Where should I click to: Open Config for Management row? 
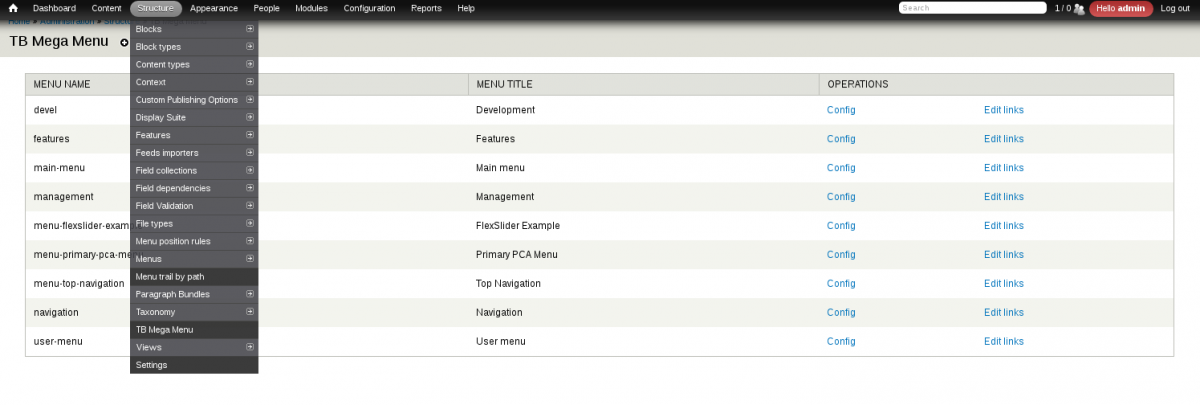pos(841,197)
